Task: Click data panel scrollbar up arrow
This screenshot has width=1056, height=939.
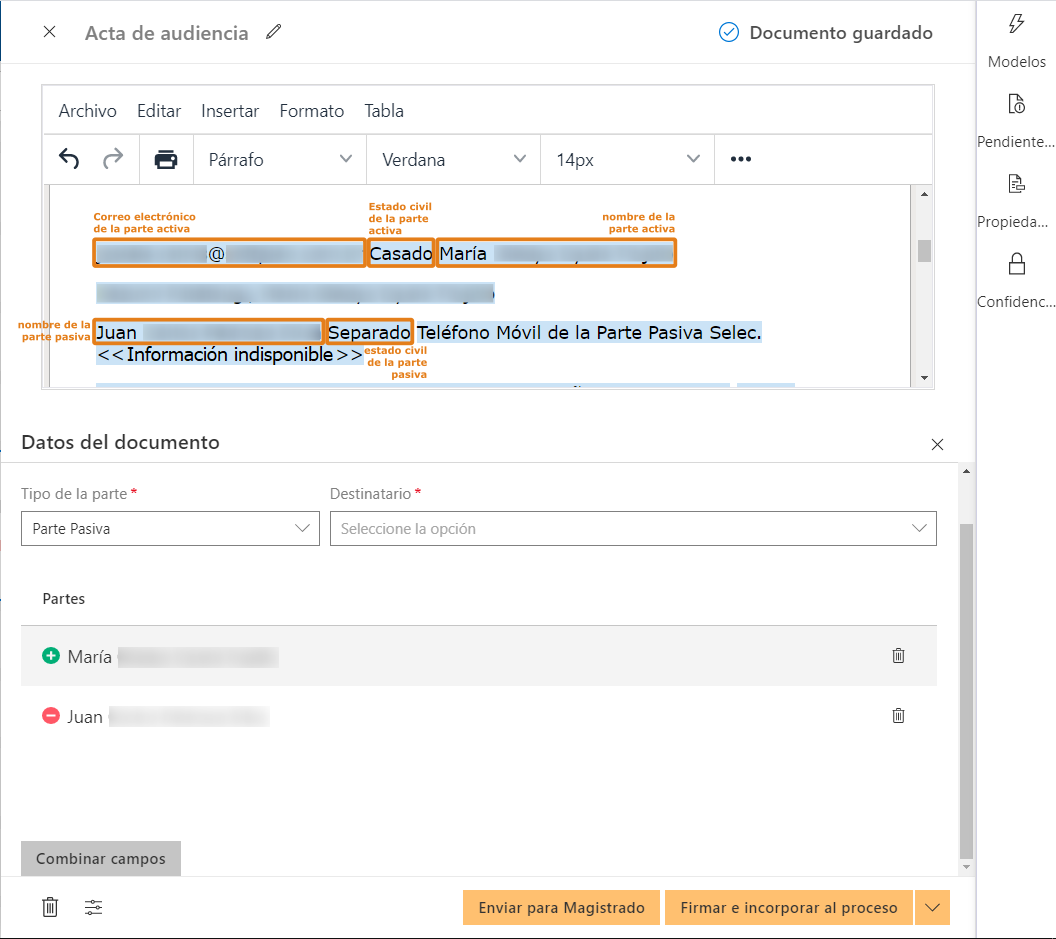Action: [x=966, y=472]
